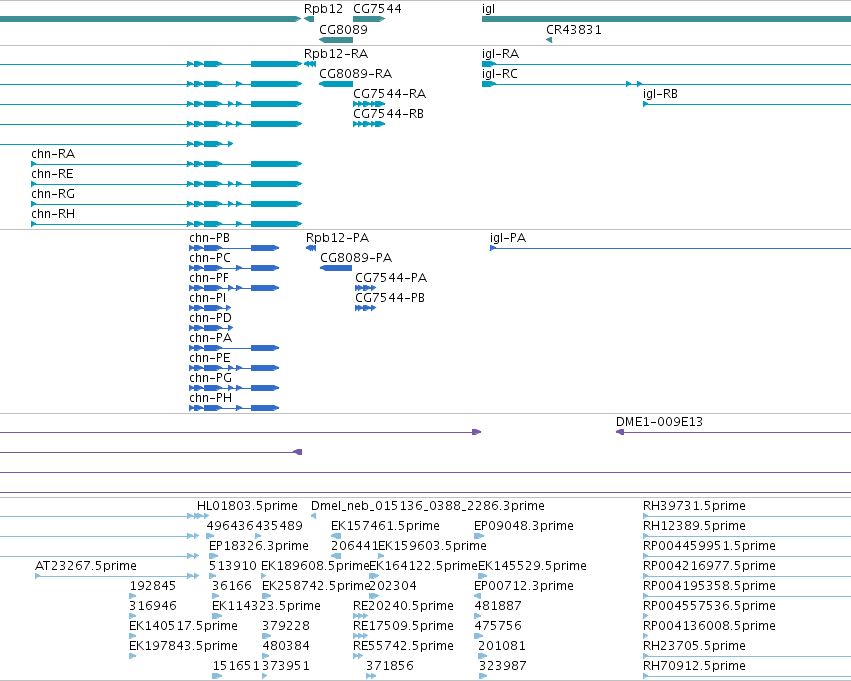Click the Rpb12 gene label
The image size is (851, 681).
click(323, 9)
